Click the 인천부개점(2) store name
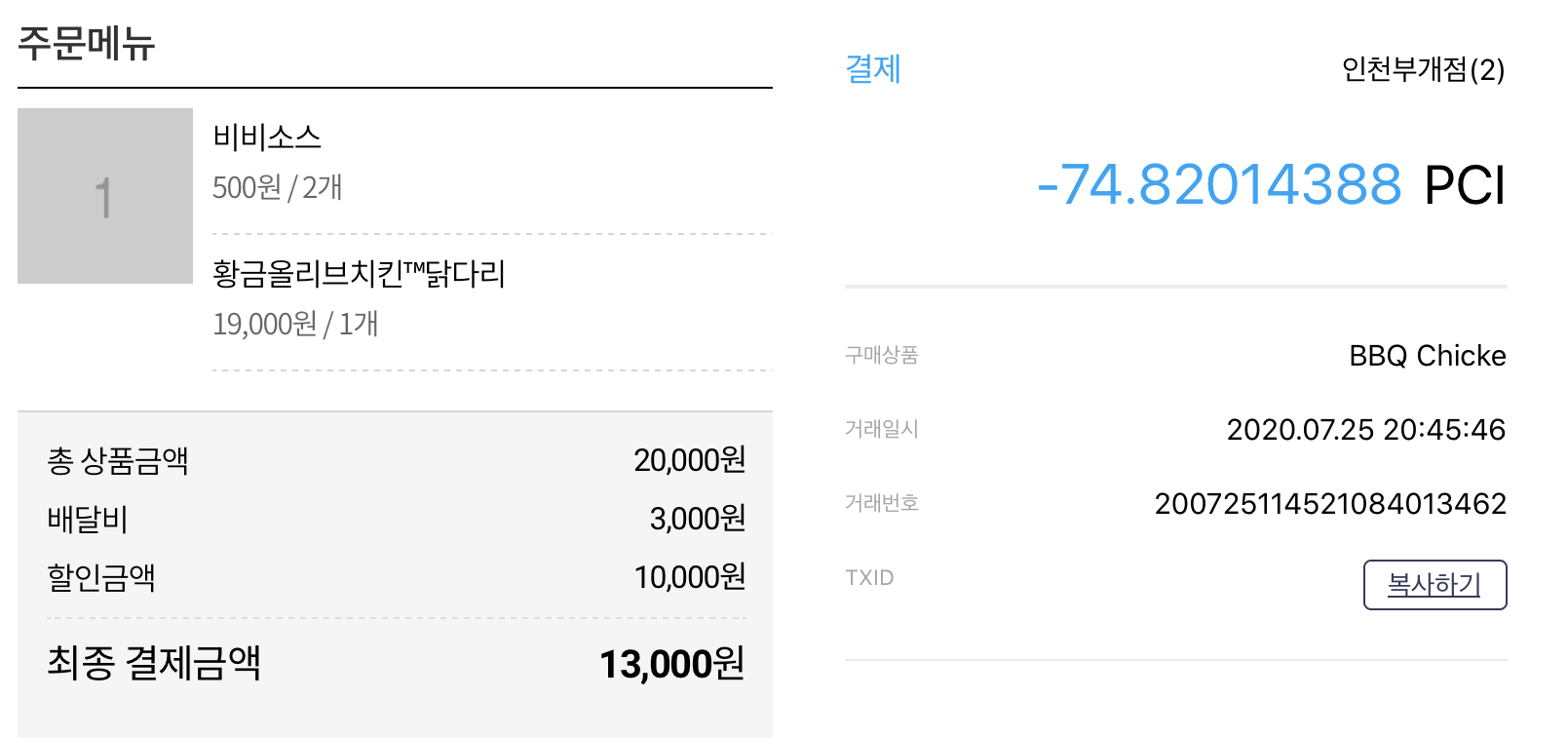Viewport: 1568px width, 738px height. 1423,69
